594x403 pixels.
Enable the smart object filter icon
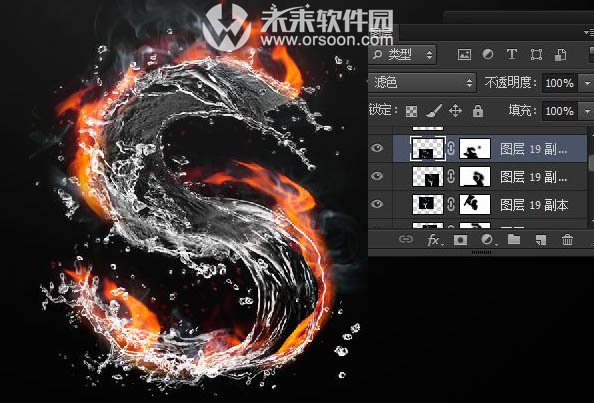[x=561, y=55]
